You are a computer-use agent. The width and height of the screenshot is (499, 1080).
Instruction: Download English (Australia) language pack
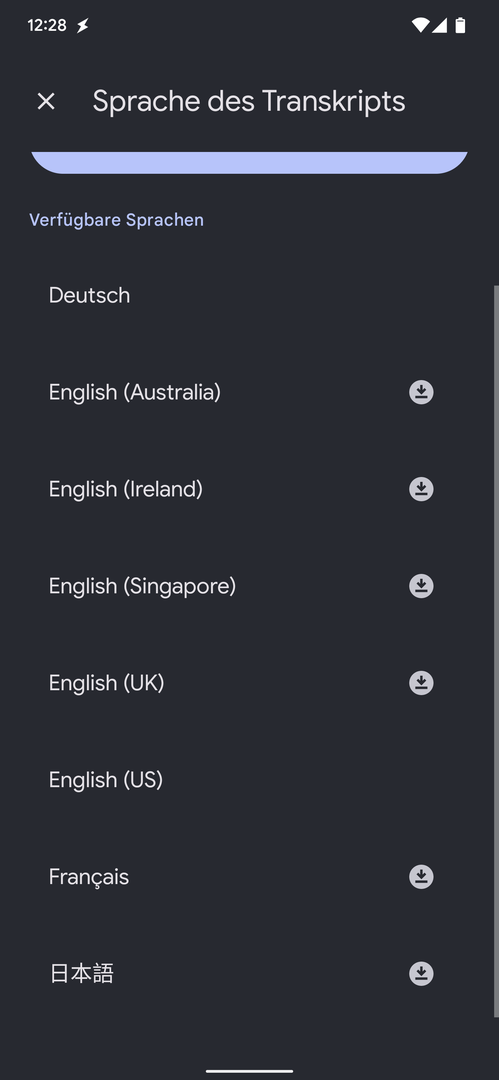coord(421,392)
